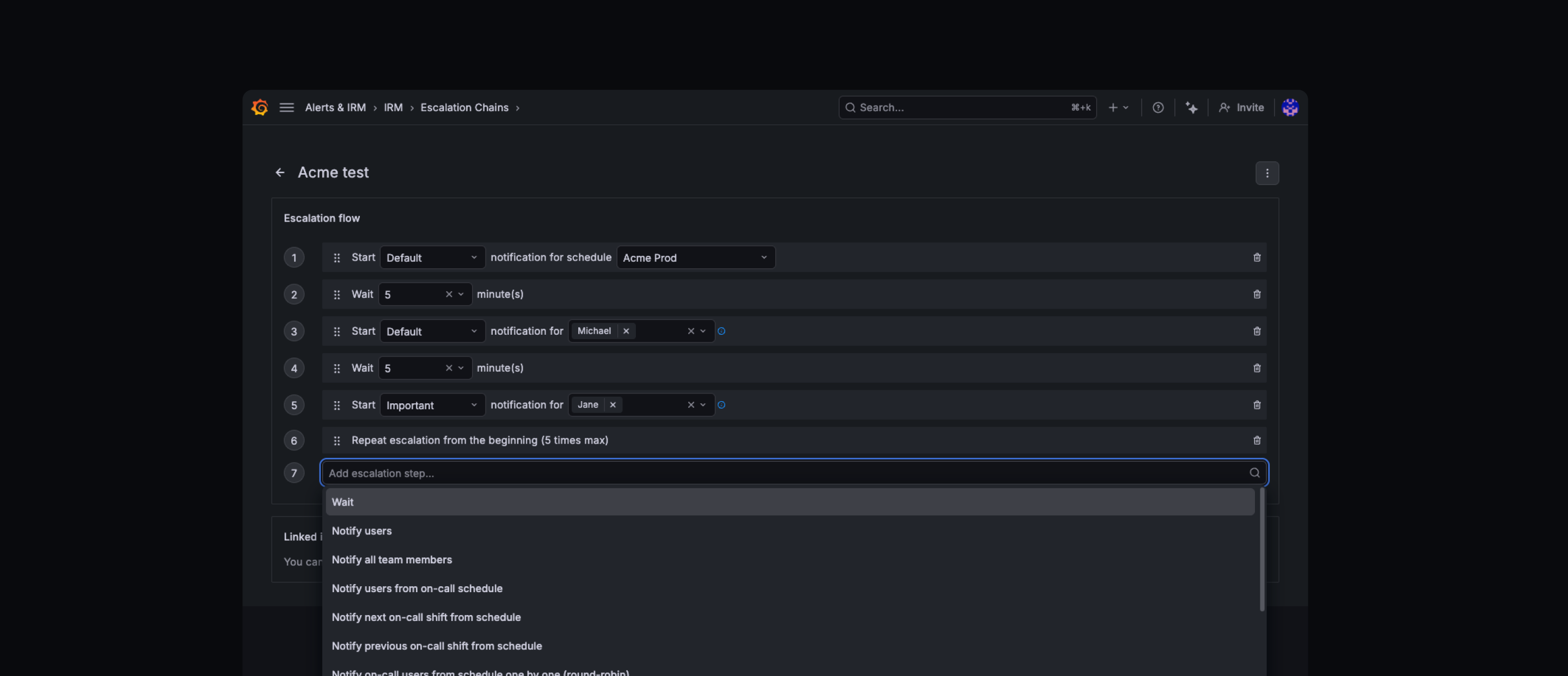
Task: Click the Invite button
Action: (1241, 107)
